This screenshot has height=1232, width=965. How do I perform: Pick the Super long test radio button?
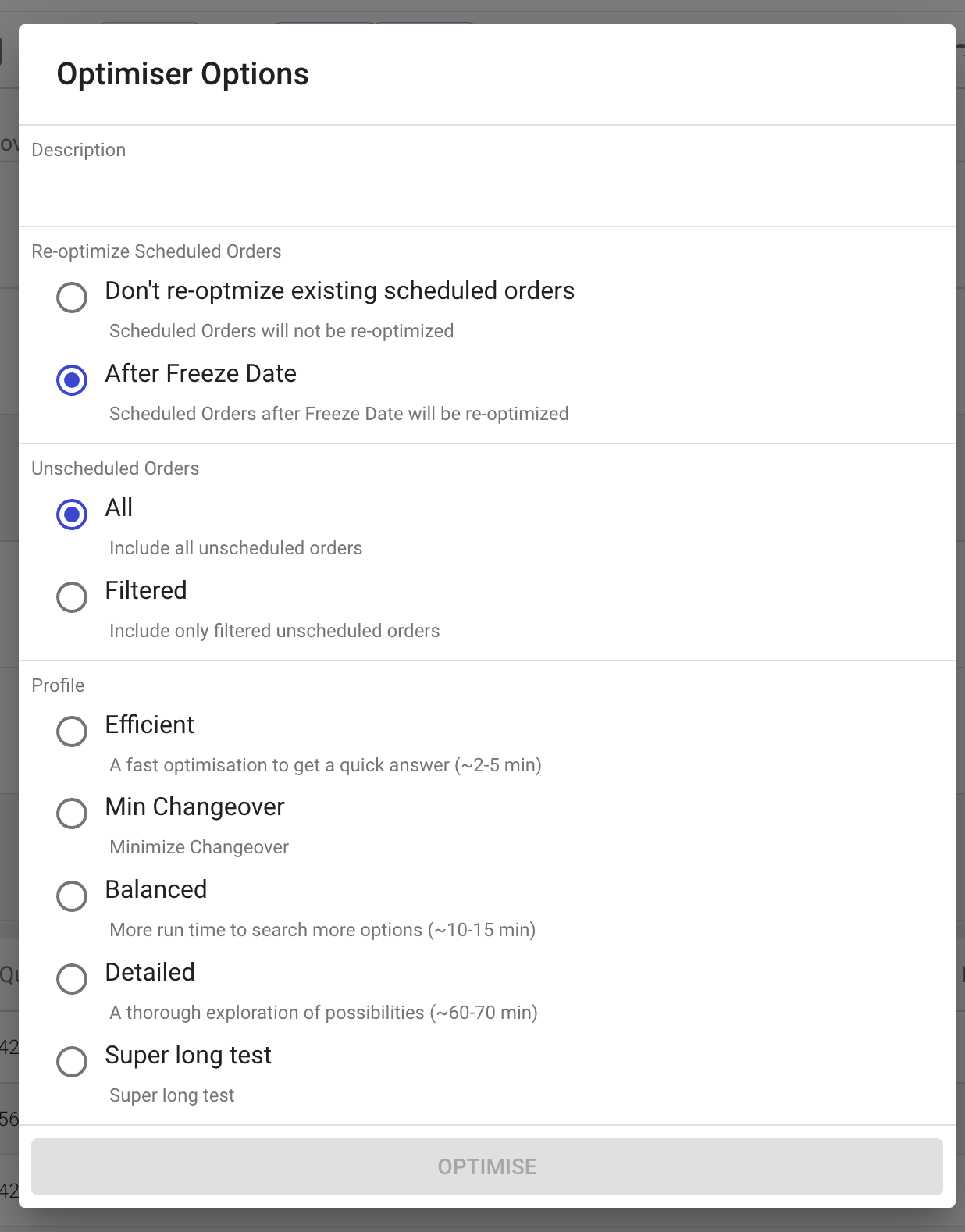coord(72,1062)
